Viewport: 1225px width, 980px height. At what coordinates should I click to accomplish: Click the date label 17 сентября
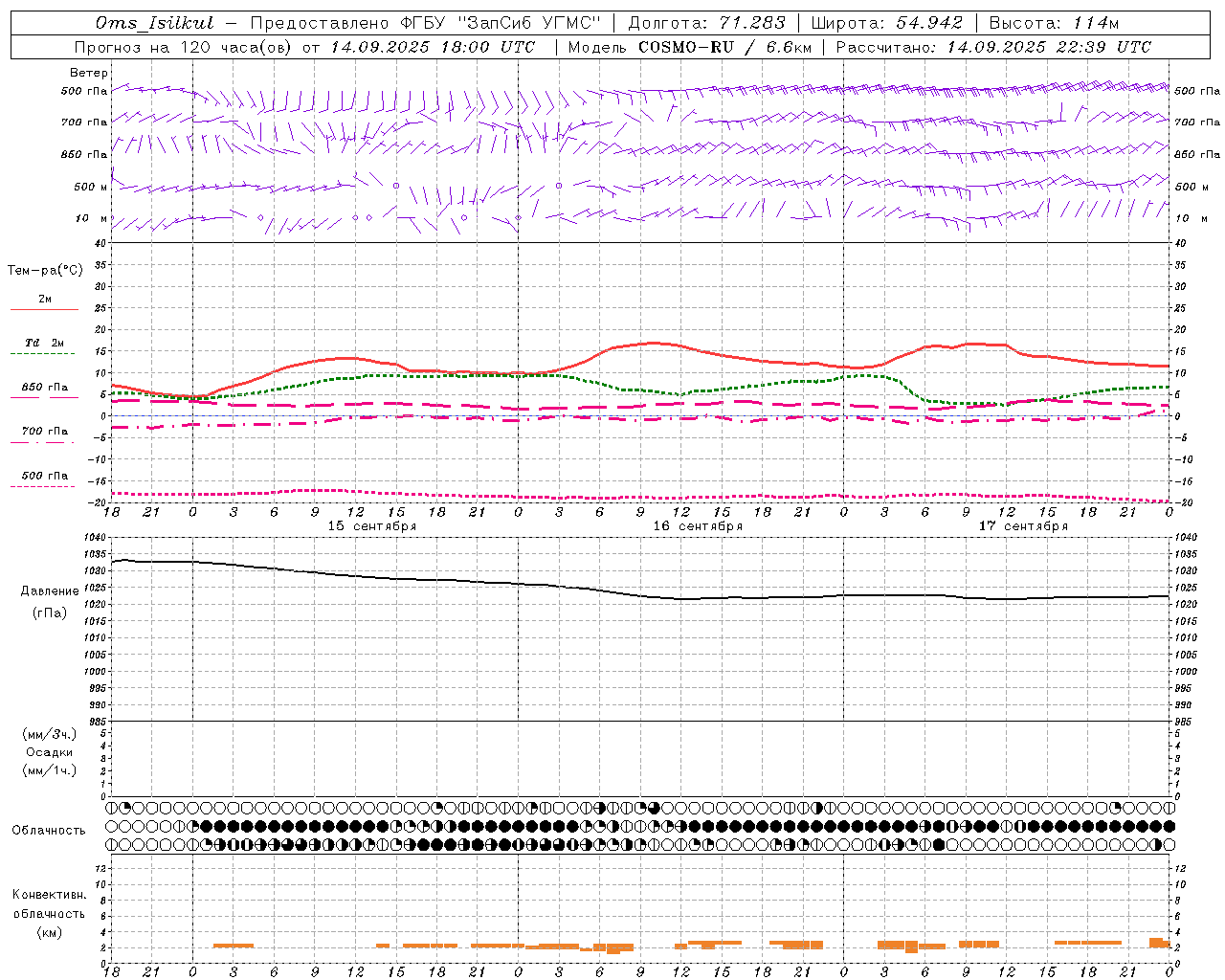1023,526
